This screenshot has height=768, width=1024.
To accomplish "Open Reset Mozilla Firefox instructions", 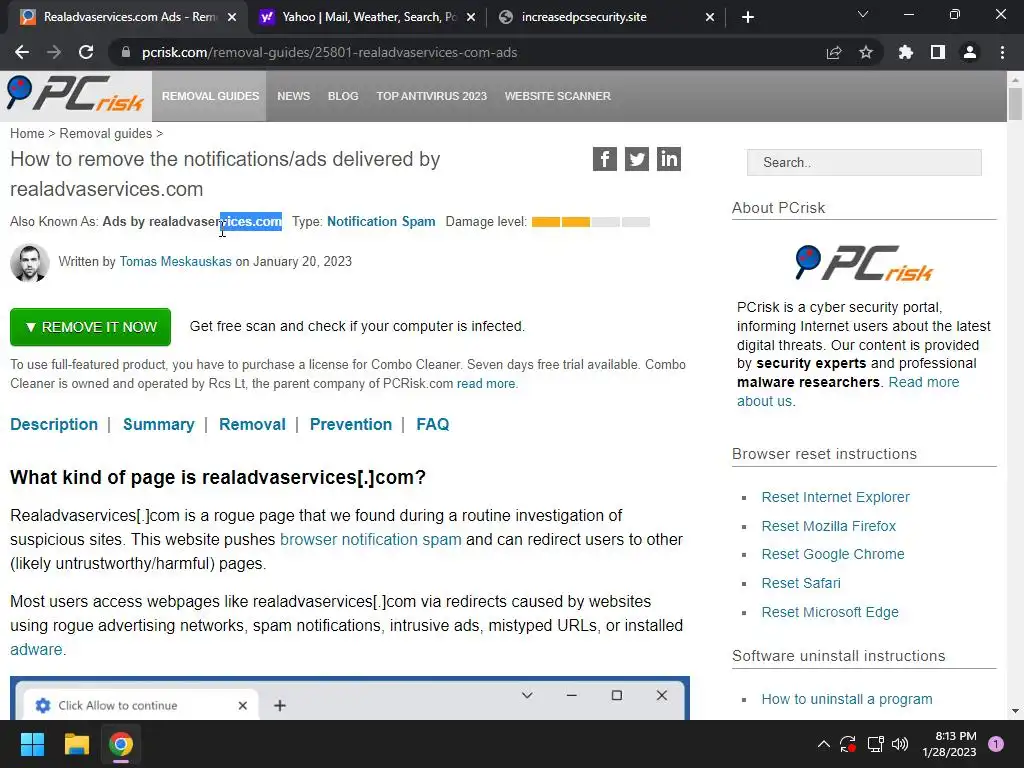I will [828, 526].
